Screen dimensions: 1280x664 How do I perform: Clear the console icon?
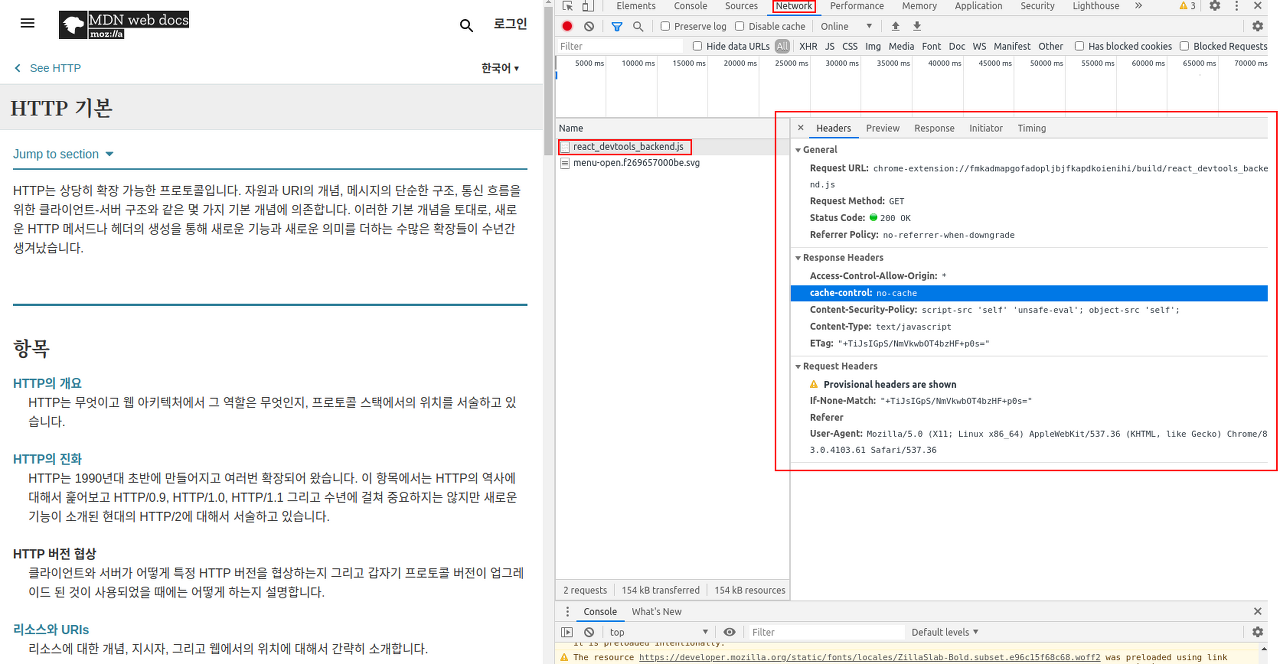pos(589,632)
